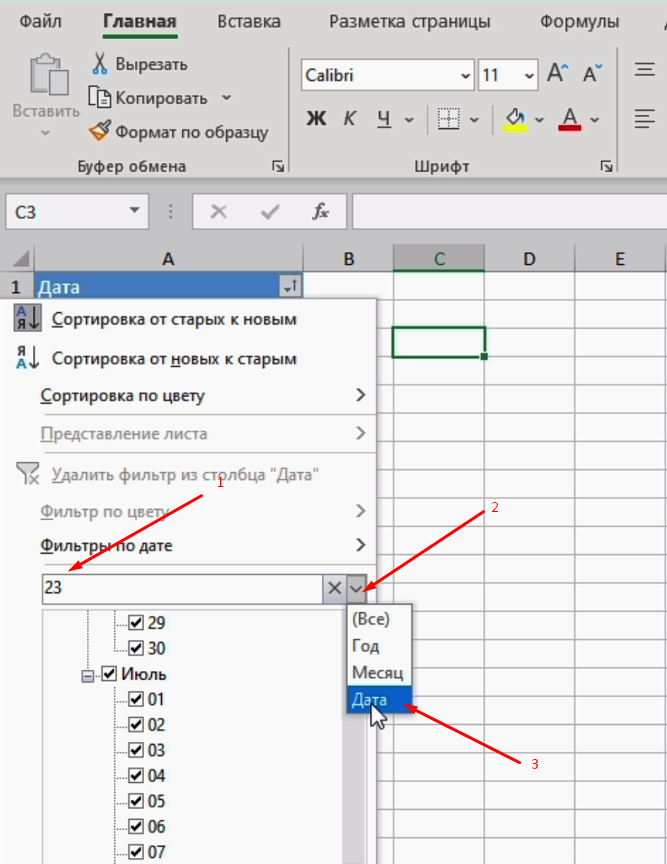
Task: Click sort old to new icon
Action: tap(27, 318)
